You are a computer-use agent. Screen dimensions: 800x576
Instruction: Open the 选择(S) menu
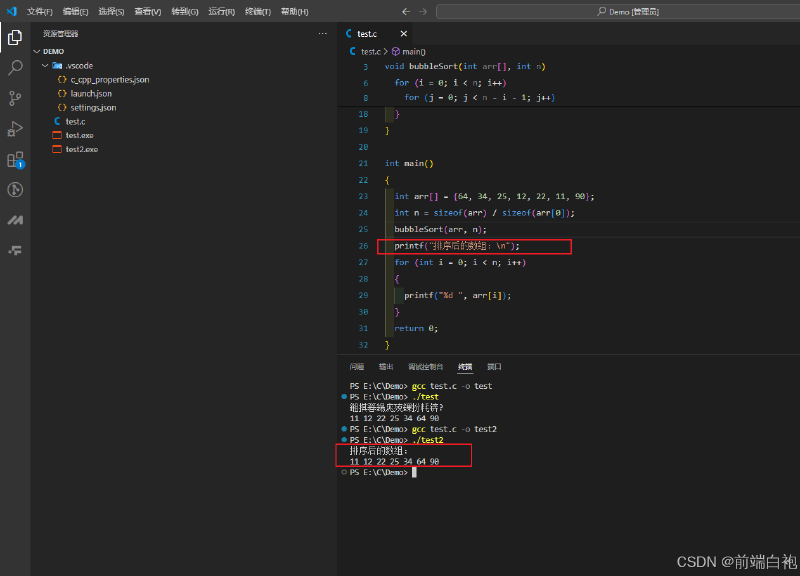click(x=111, y=11)
